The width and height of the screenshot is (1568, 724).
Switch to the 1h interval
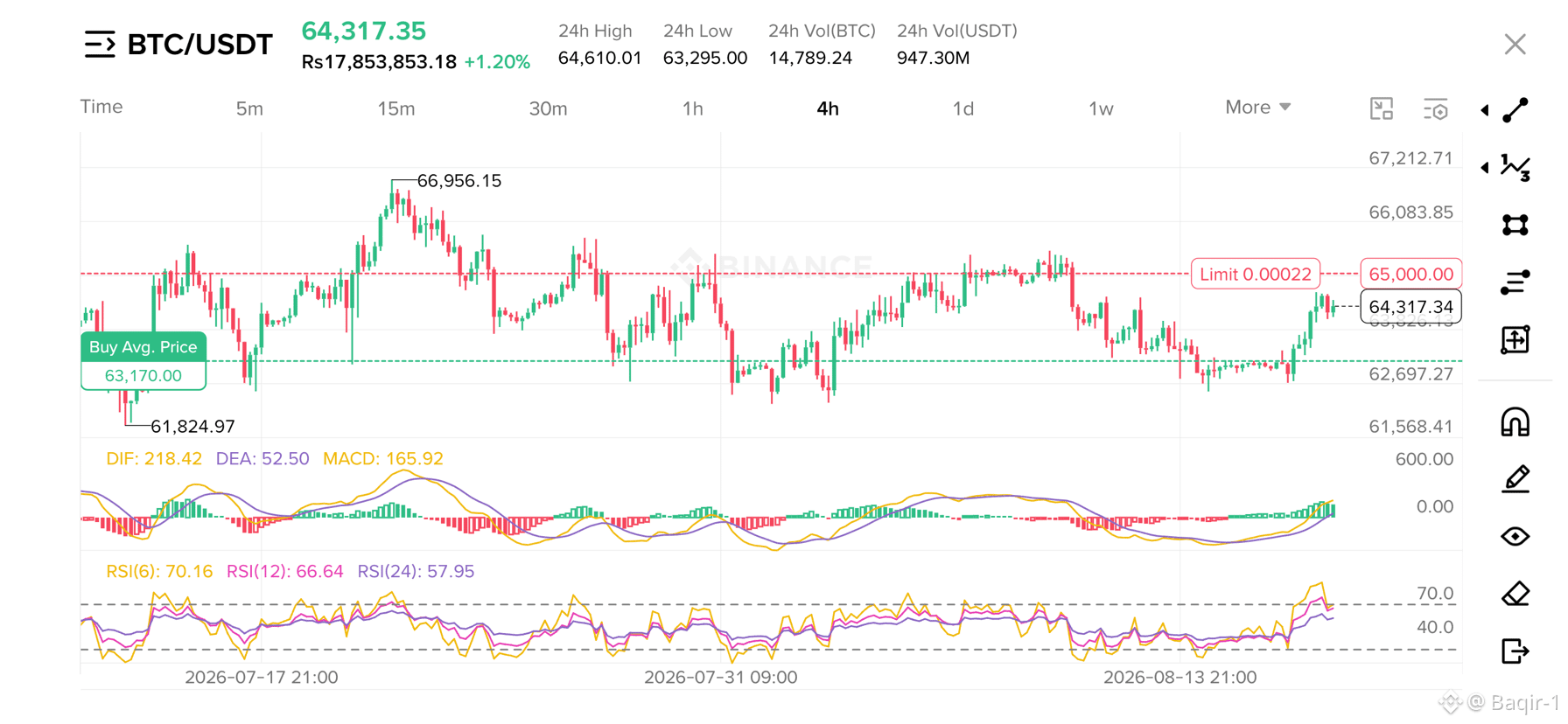tap(692, 108)
